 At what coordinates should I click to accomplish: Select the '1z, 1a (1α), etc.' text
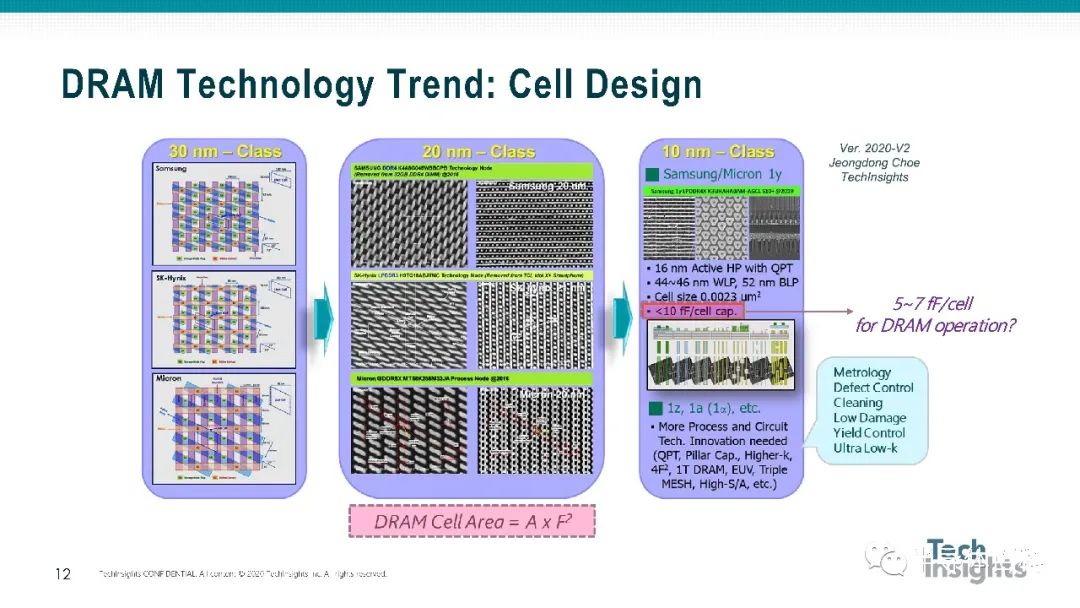pyautogui.click(x=713, y=408)
